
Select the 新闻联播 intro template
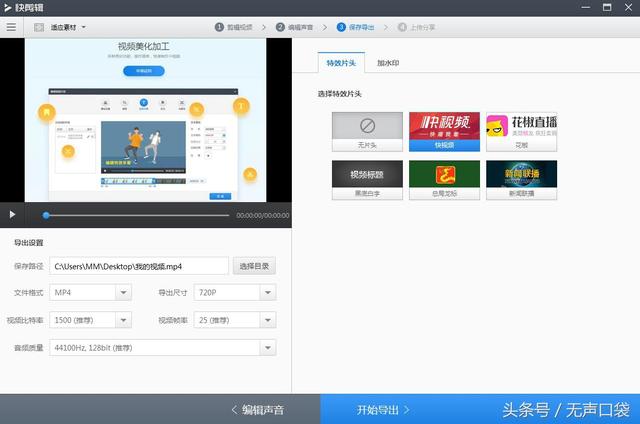[521, 179]
